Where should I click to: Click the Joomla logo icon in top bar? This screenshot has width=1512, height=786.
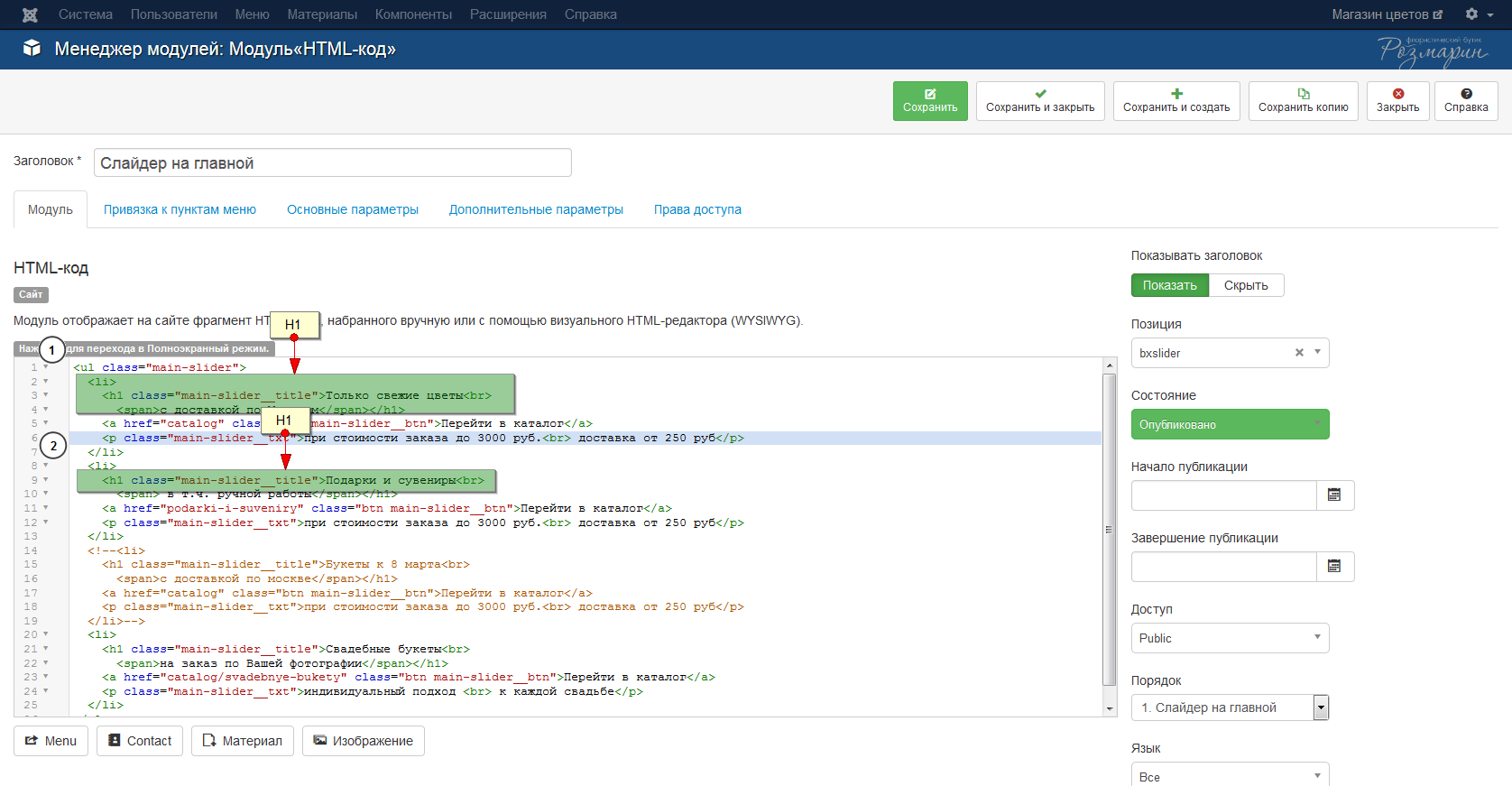[x=30, y=14]
